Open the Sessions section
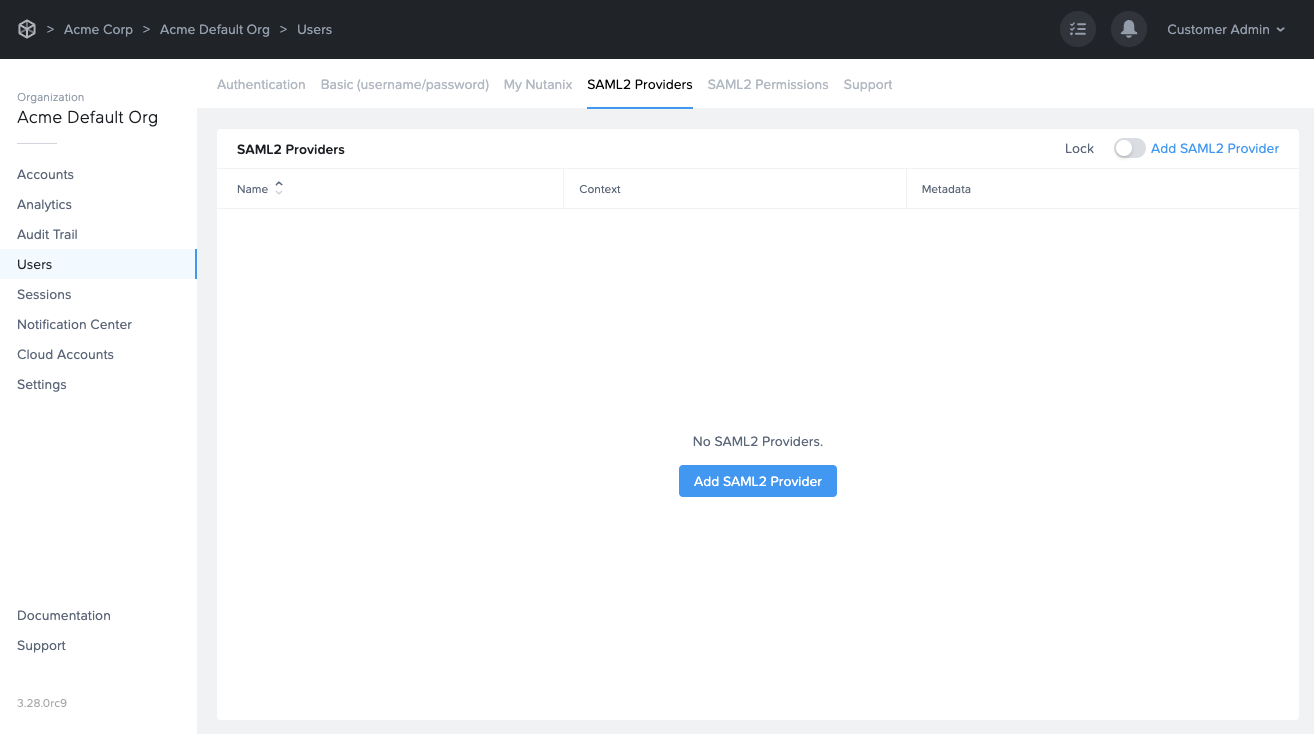 click(43, 294)
